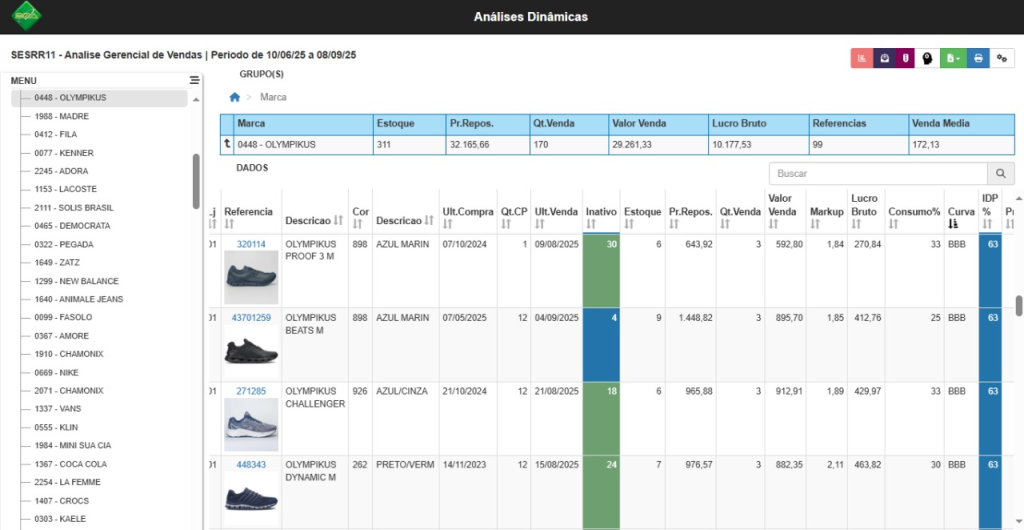Image resolution: width=1024 pixels, height=530 pixels.
Task: Select 1153 - LACOSTE brand
Action: pos(65,189)
